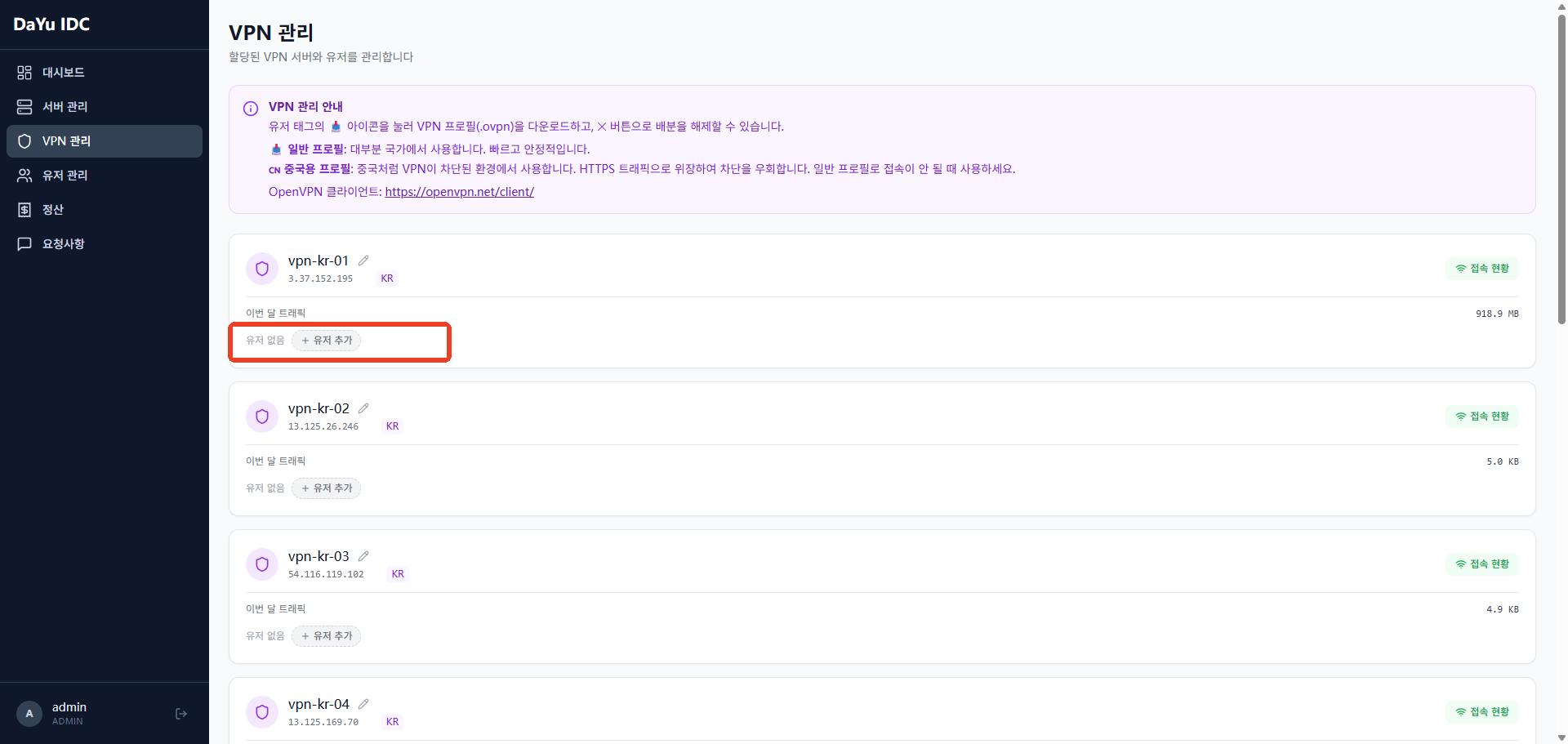This screenshot has width=1568, height=744.
Task: Show 접속 현황 for vpn-kr-01
Action: pos(1481,269)
